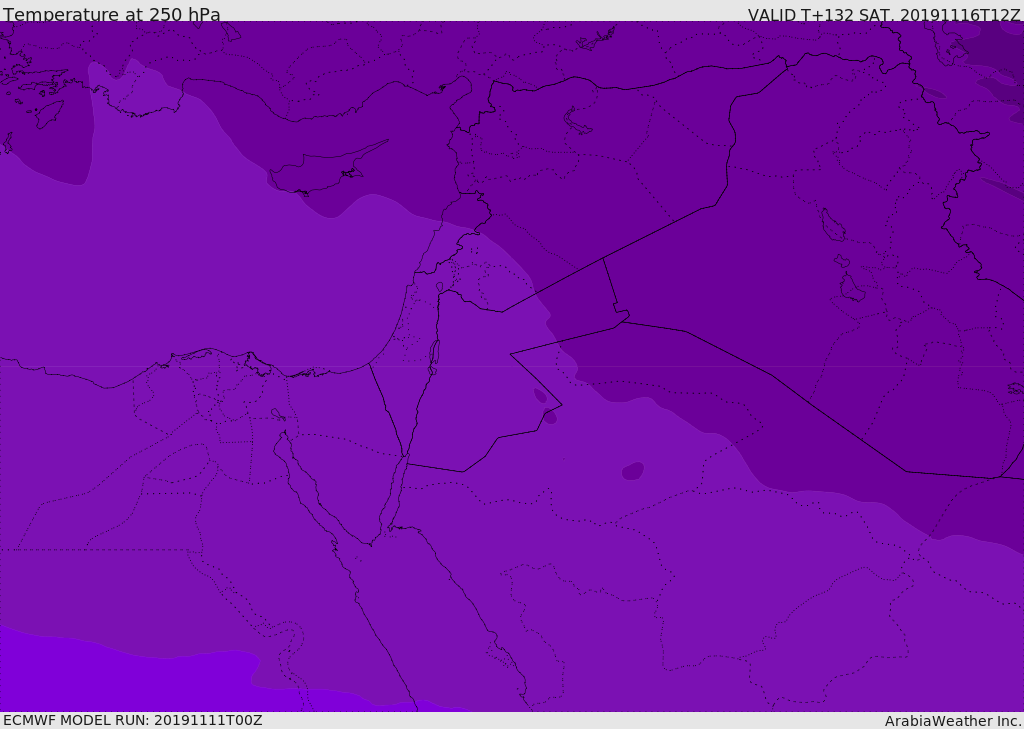This screenshot has width=1024, height=729.
Task: Click the ArabiaWeather Inc. credit text
Action: (x=952, y=721)
